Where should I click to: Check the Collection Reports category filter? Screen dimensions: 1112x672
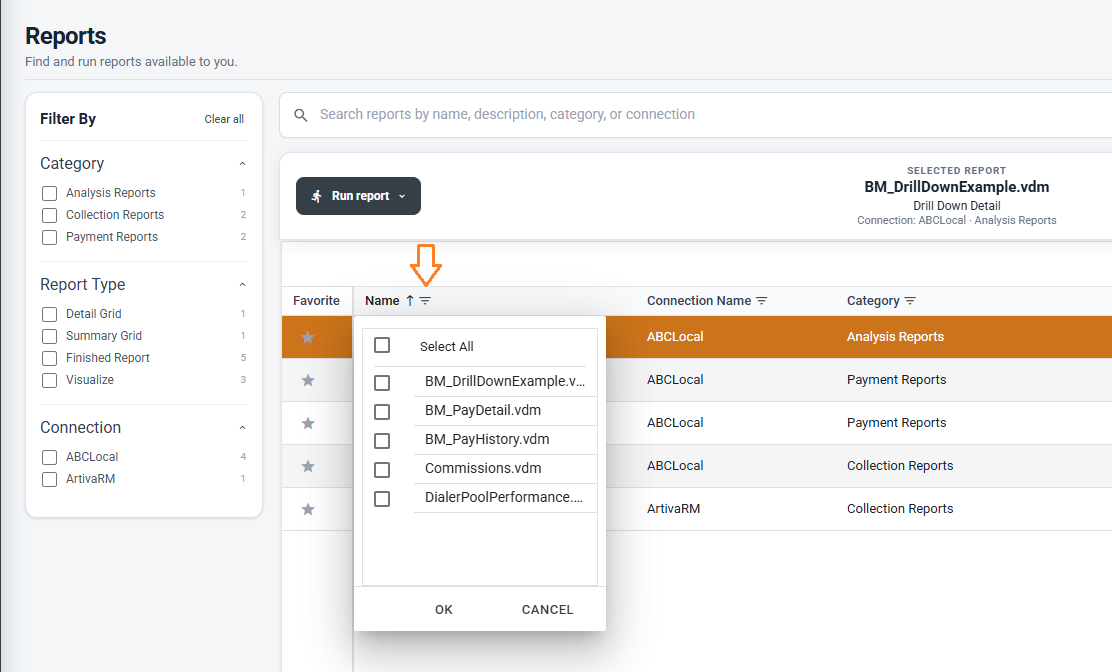49,215
